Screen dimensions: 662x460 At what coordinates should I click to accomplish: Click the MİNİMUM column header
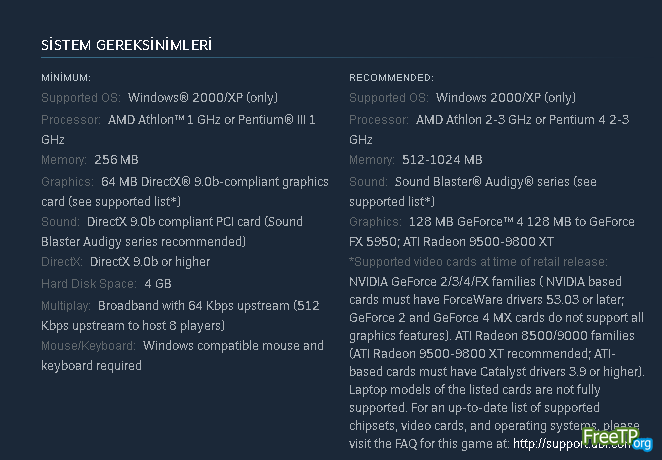click(66, 77)
